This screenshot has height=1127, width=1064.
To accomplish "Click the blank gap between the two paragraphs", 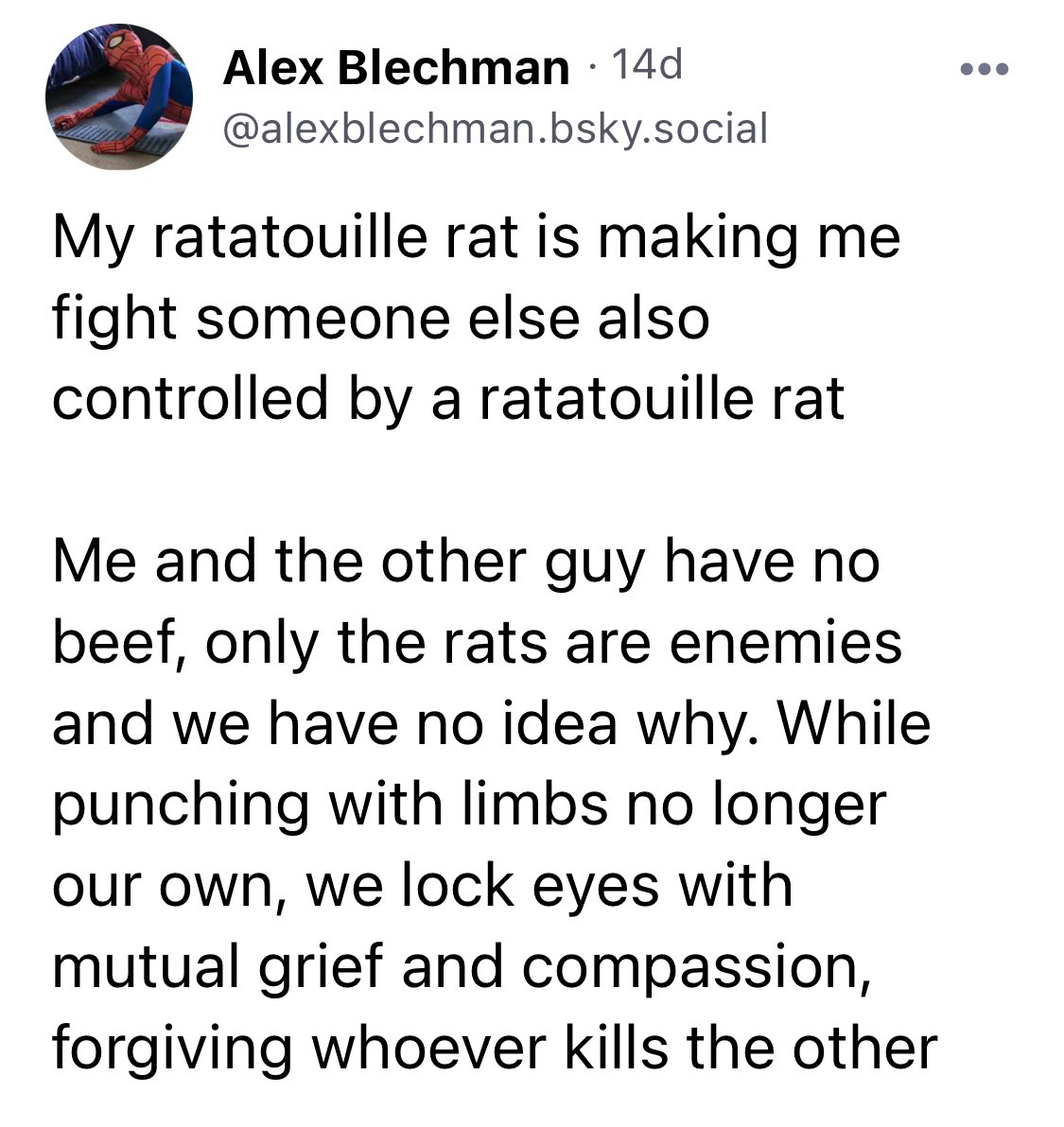I will point(473,479).
